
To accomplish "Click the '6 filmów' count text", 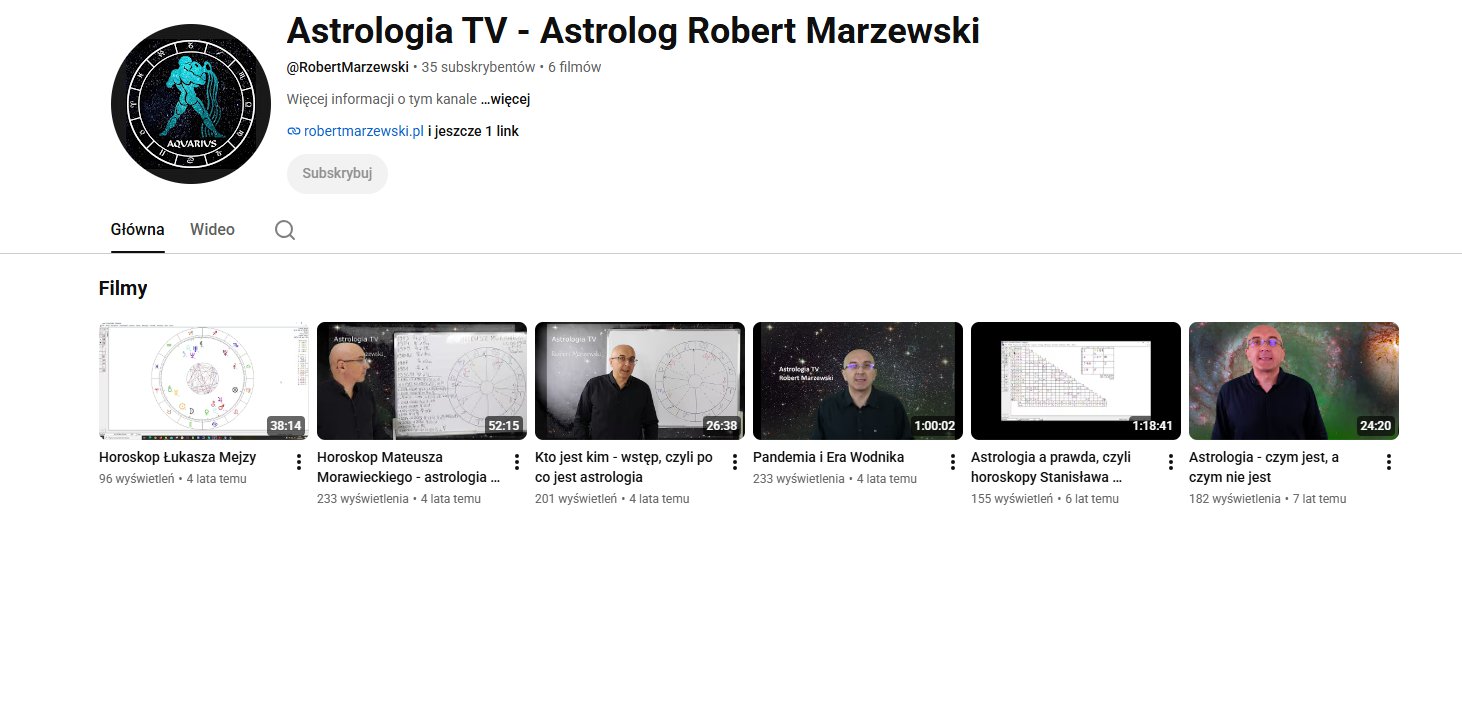I will click(x=575, y=67).
